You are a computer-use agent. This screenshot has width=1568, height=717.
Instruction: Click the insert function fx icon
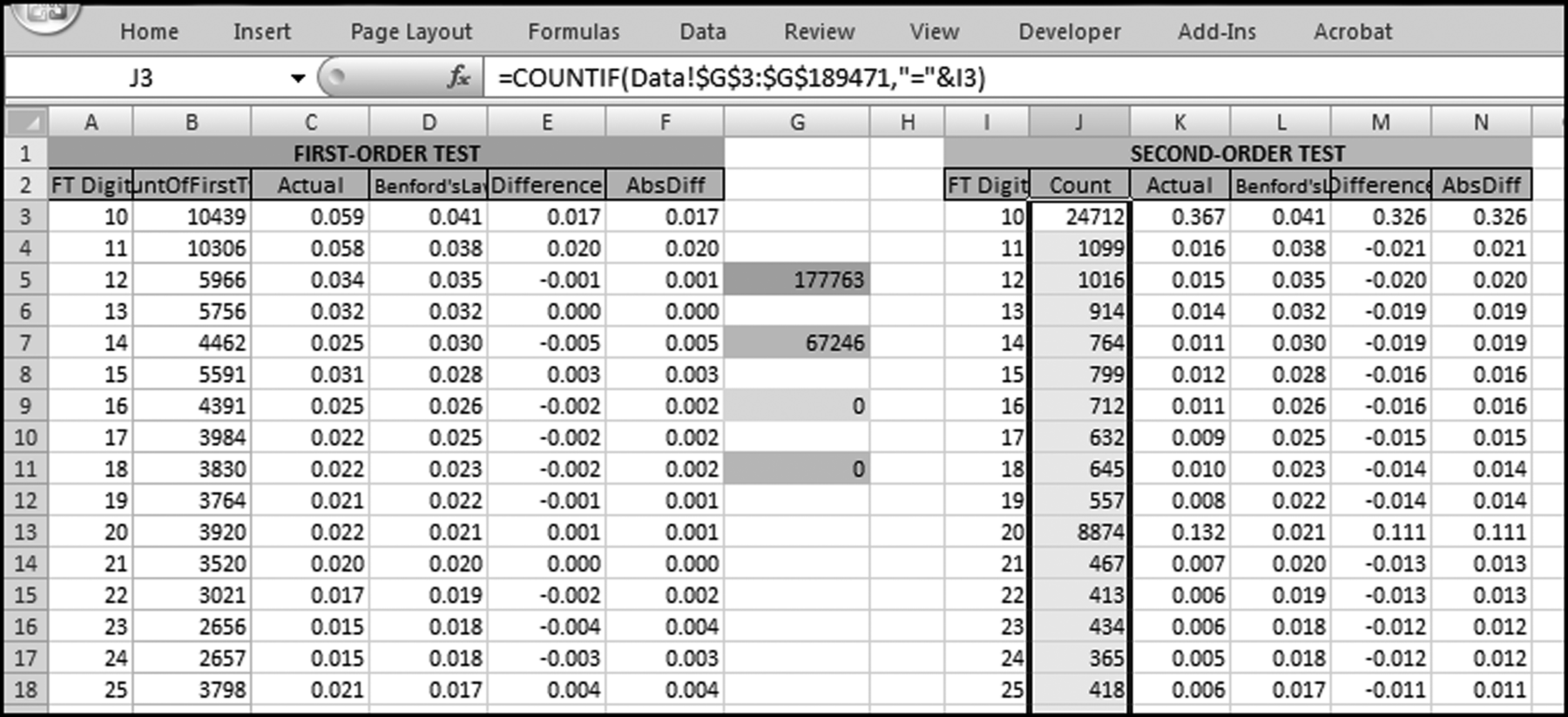click(458, 78)
